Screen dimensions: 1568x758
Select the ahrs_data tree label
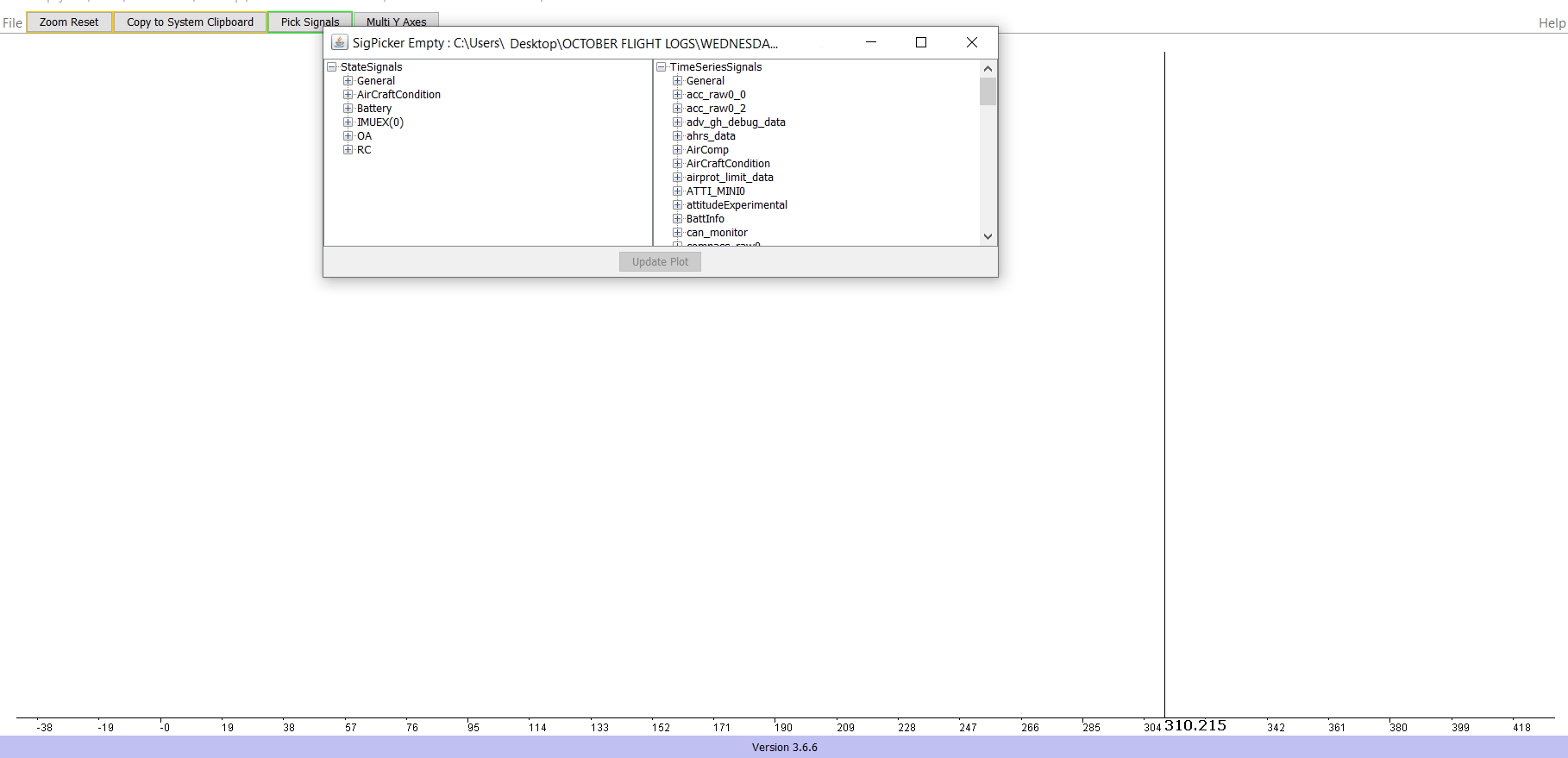711,136
